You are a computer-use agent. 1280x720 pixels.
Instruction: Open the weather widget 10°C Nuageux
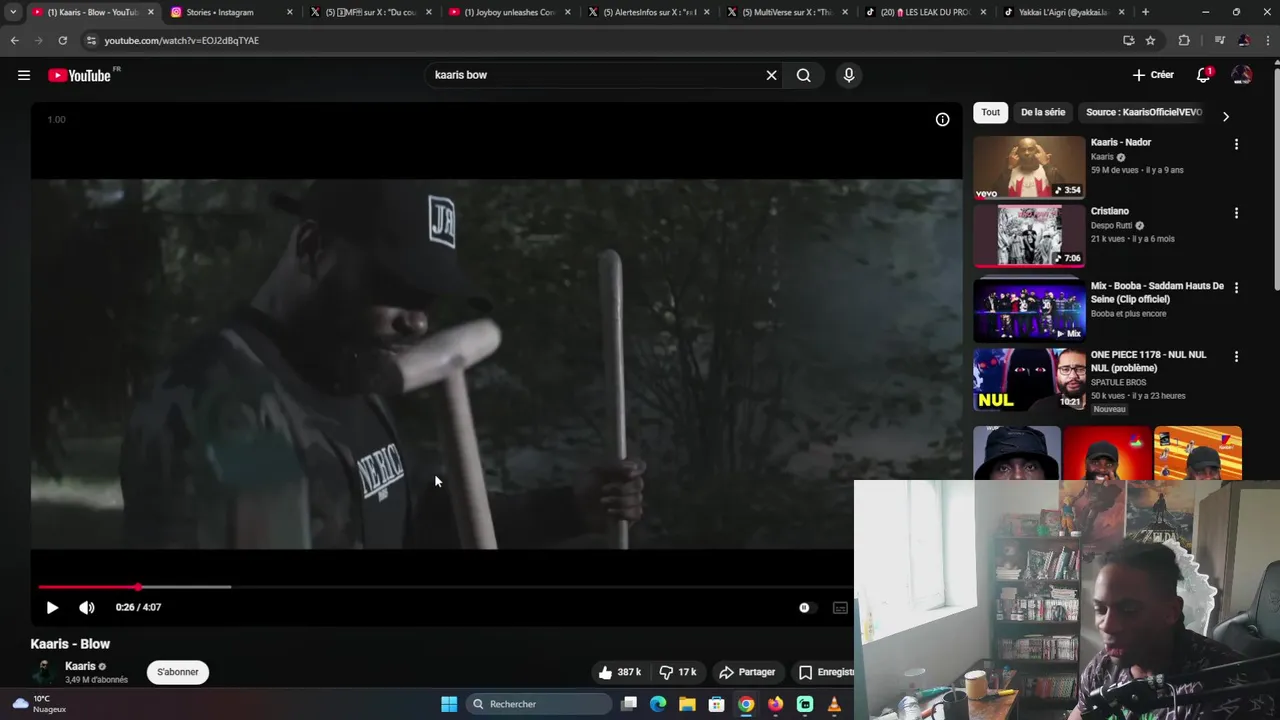coord(38,704)
